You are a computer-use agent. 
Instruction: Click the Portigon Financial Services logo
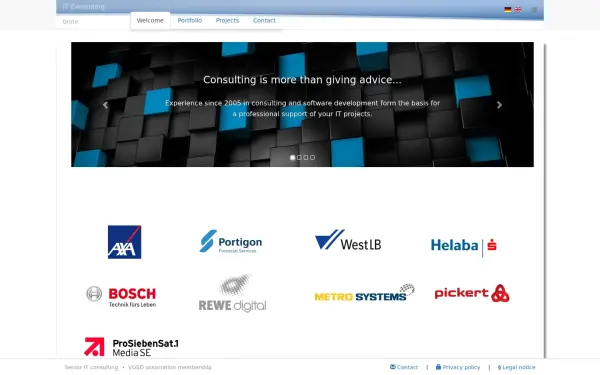tap(231, 241)
